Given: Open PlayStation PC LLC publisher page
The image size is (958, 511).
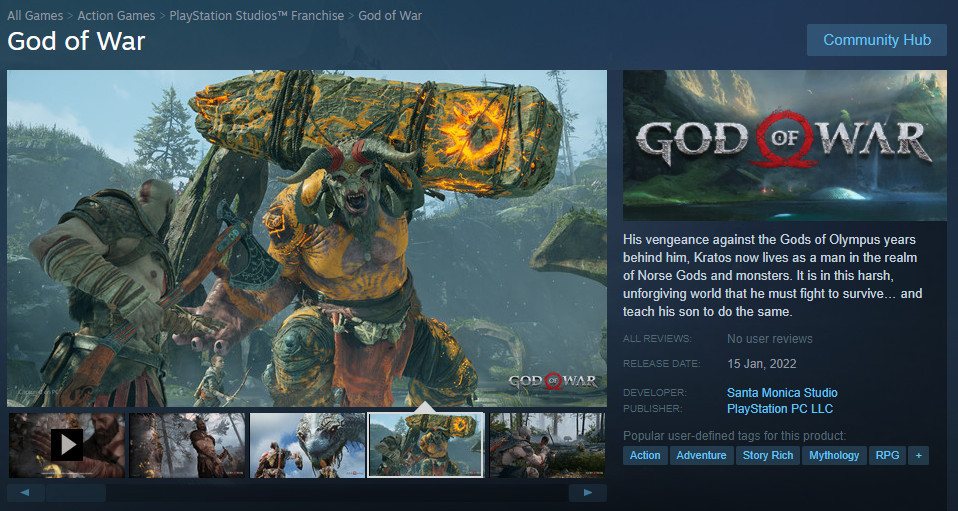Looking at the screenshot, I should pyautogui.click(x=780, y=409).
